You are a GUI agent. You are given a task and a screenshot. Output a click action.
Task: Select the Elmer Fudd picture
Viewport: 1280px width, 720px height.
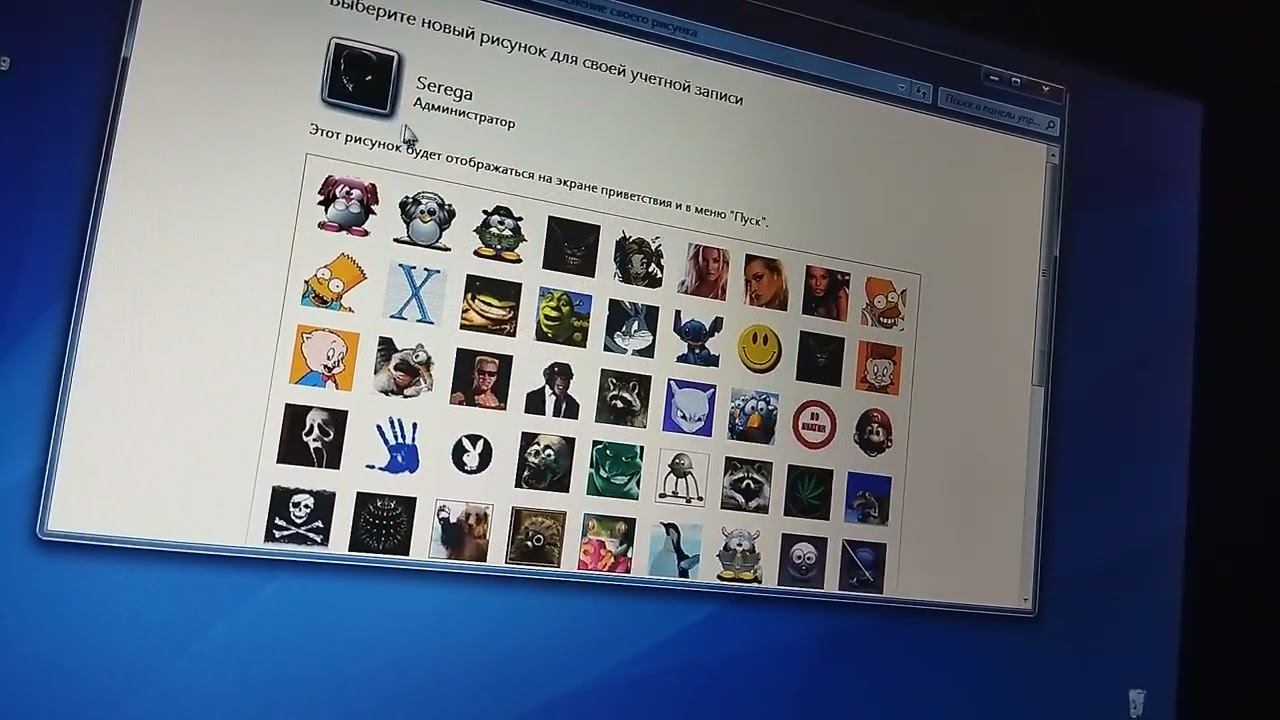click(x=878, y=367)
